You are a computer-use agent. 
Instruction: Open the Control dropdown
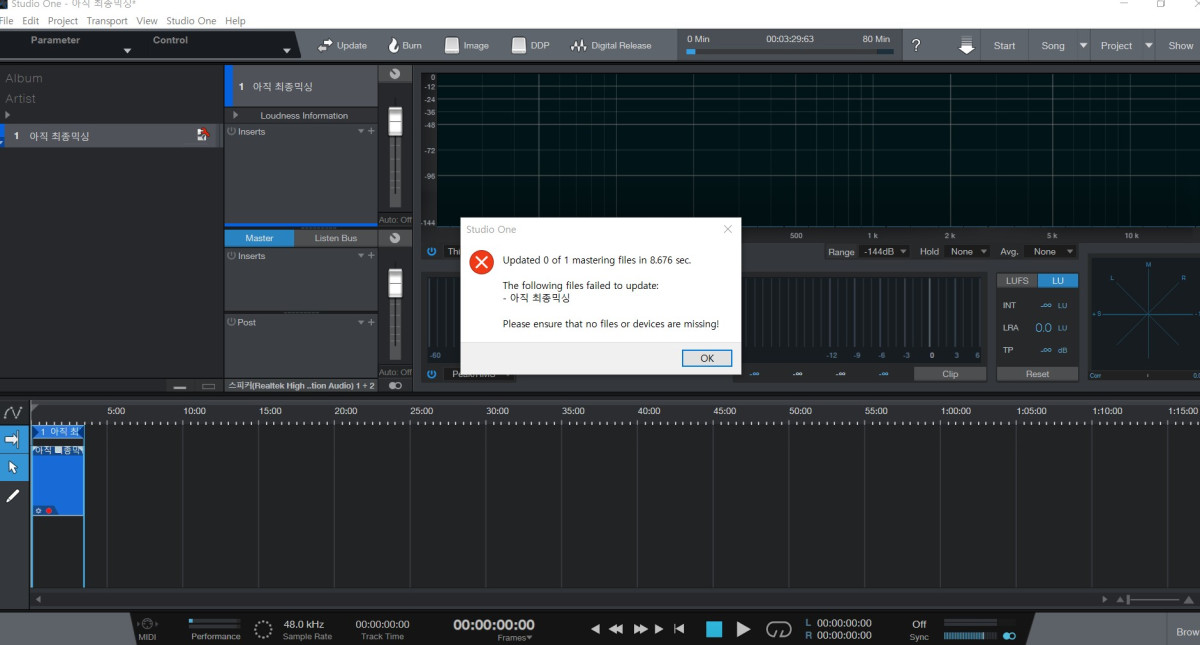pyautogui.click(x=286, y=50)
